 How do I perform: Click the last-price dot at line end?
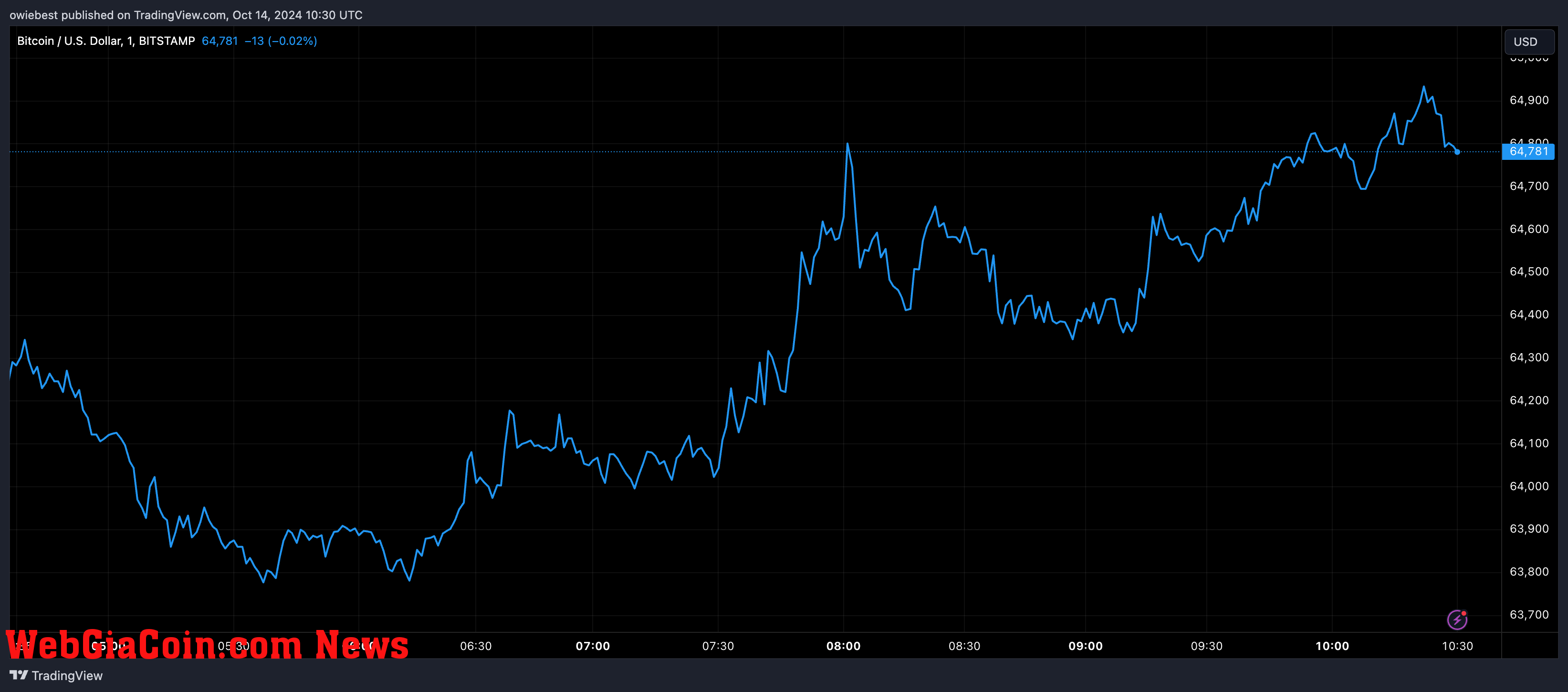pos(1457,152)
